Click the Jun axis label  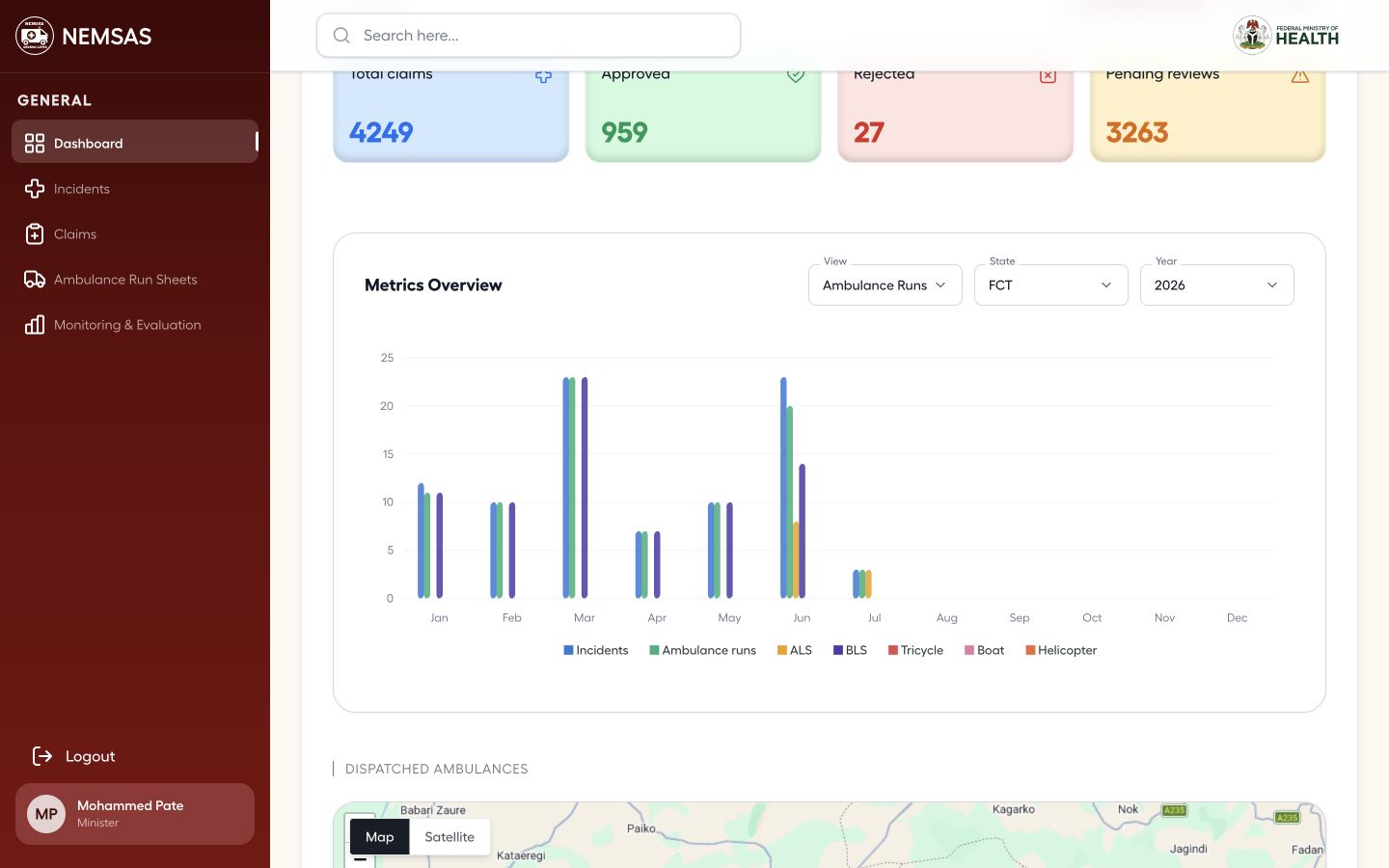[802, 618]
